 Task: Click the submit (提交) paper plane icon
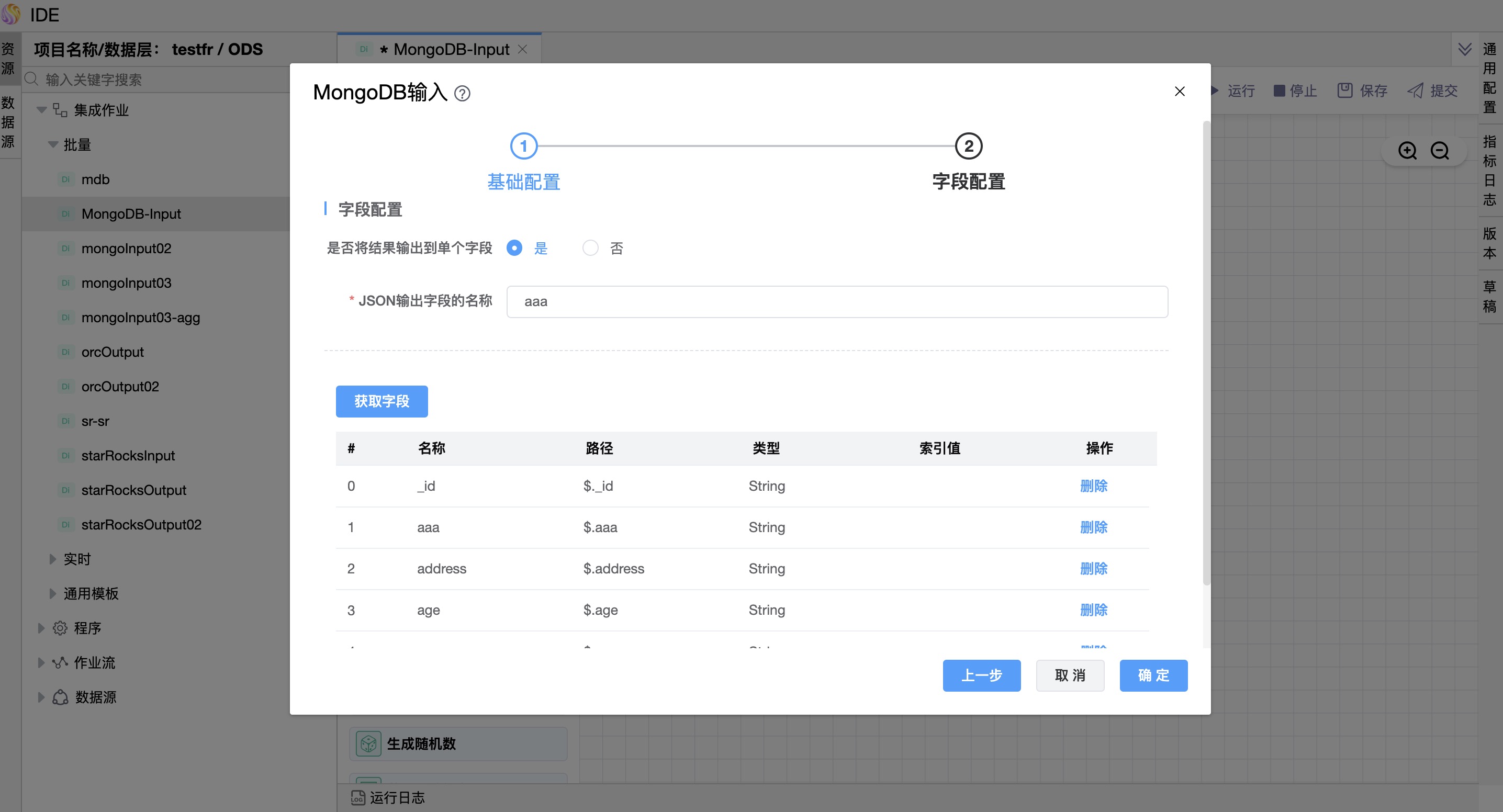1415,91
